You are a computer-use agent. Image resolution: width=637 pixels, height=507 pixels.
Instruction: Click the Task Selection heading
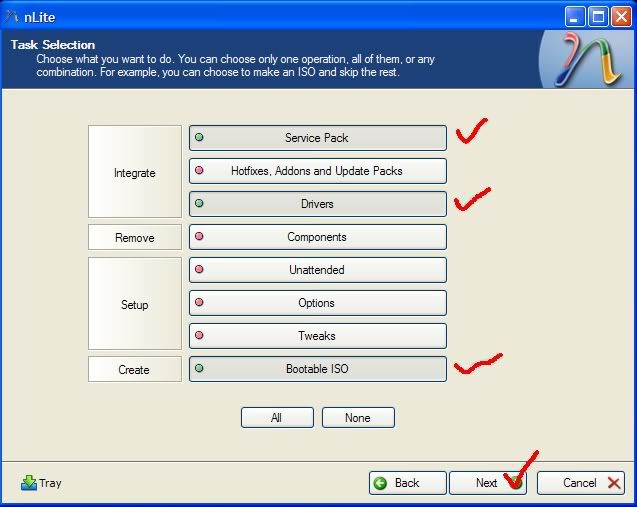pyautogui.click(x=53, y=44)
